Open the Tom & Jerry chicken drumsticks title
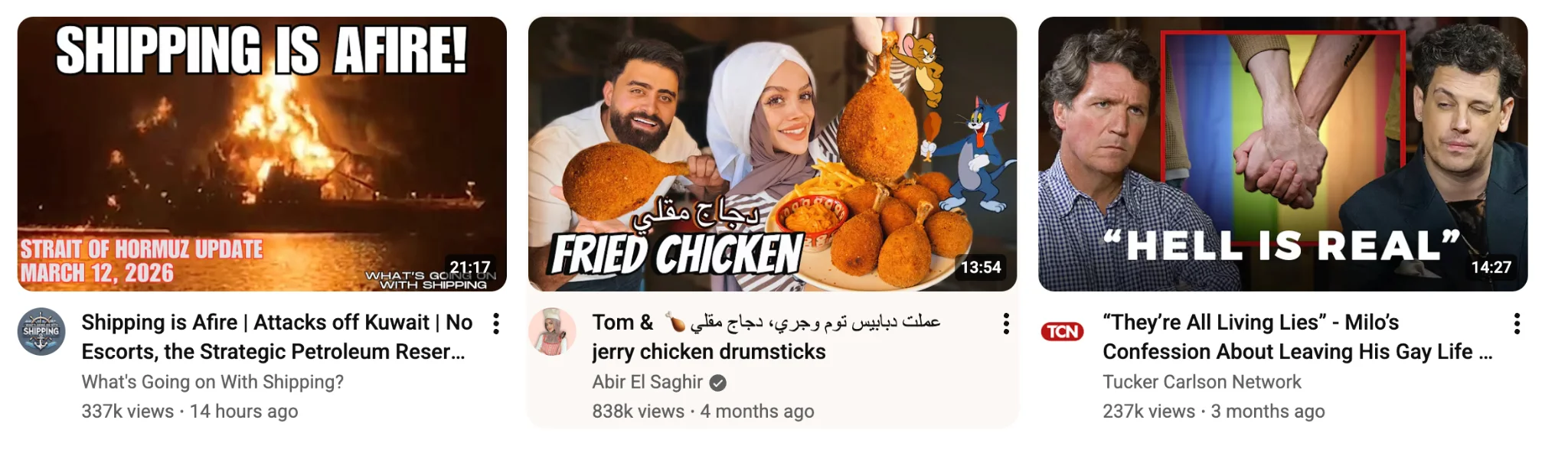Viewport: 1568px width, 459px height. pyautogui.click(x=766, y=337)
